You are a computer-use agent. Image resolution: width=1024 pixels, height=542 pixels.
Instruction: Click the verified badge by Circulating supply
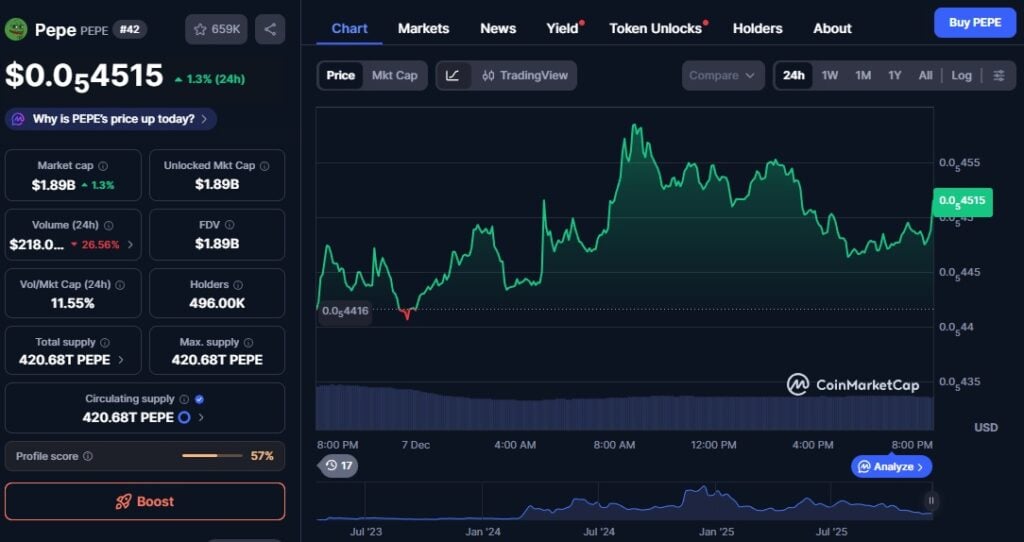[x=199, y=399]
